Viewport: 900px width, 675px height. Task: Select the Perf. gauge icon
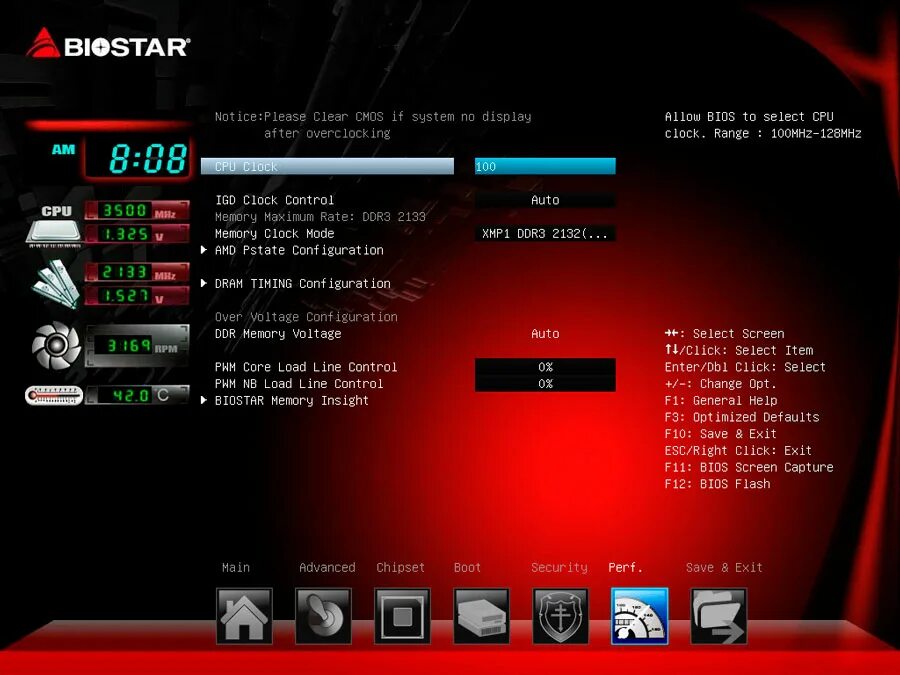[639, 616]
